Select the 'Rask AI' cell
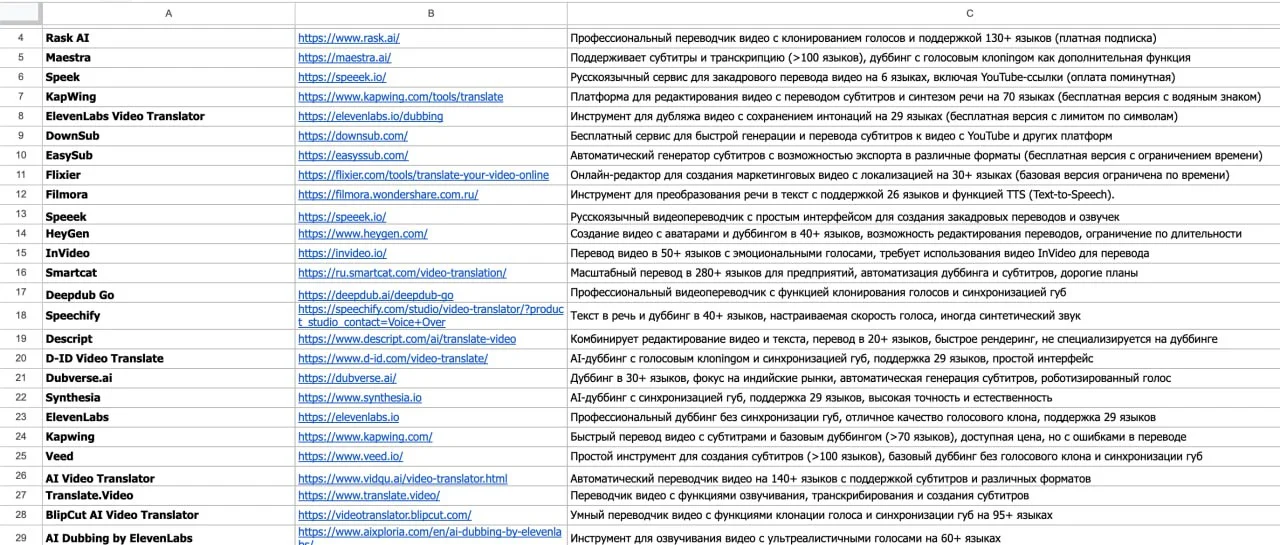This screenshot has height=545, width=1280. click(168, 38)
